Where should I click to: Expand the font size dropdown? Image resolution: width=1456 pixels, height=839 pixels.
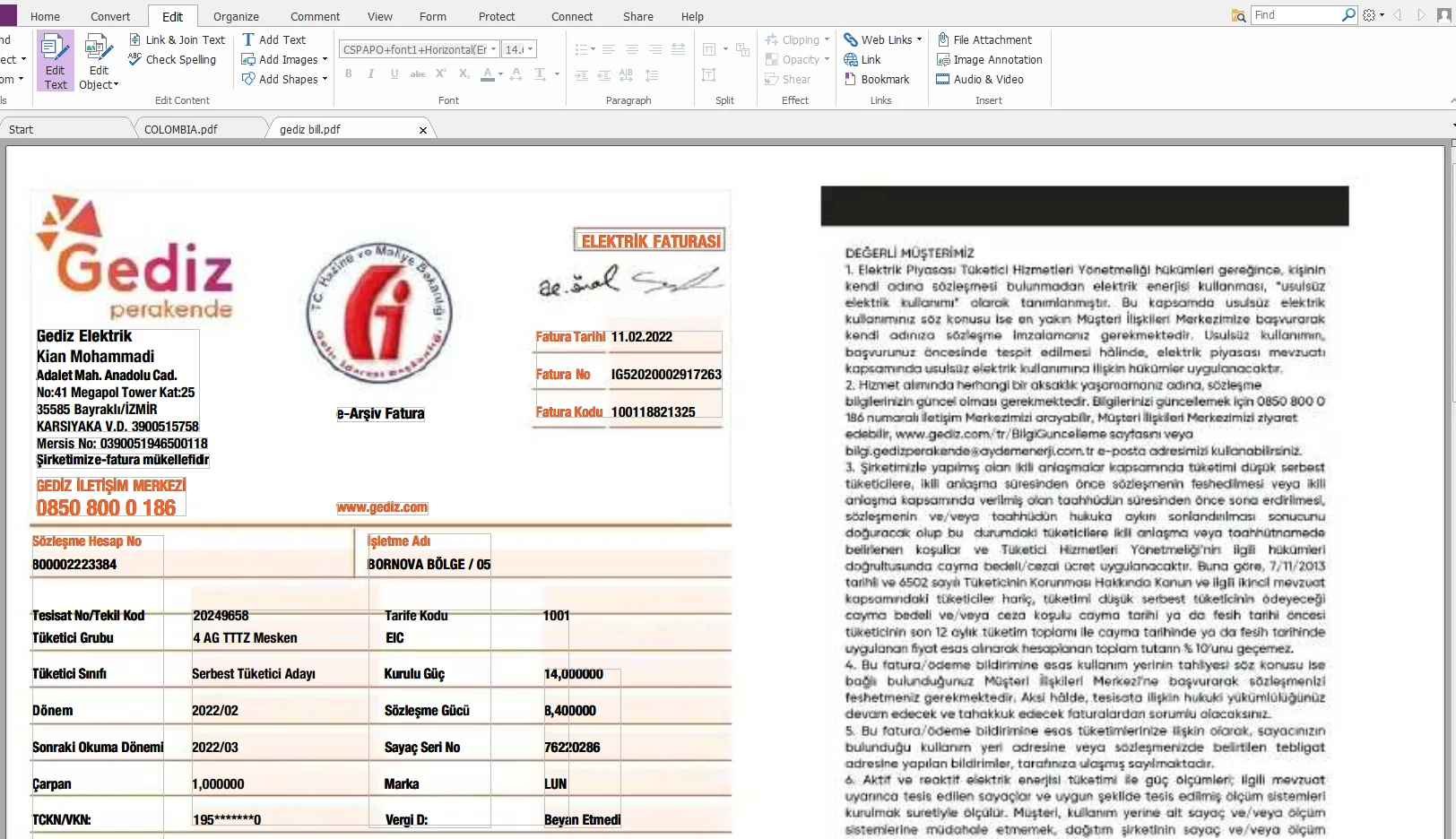point(530,49)
